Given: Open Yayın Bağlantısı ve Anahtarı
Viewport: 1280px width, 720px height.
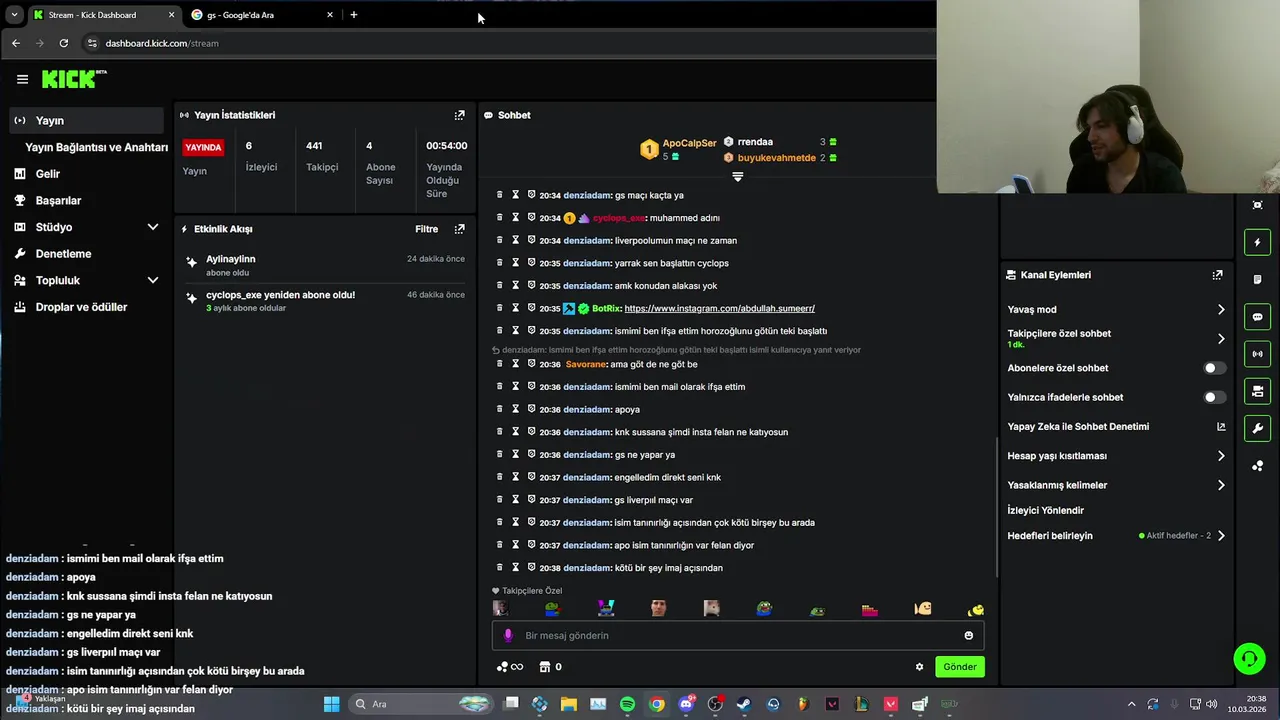Looking at the screenshot, I should coord(96,147).
